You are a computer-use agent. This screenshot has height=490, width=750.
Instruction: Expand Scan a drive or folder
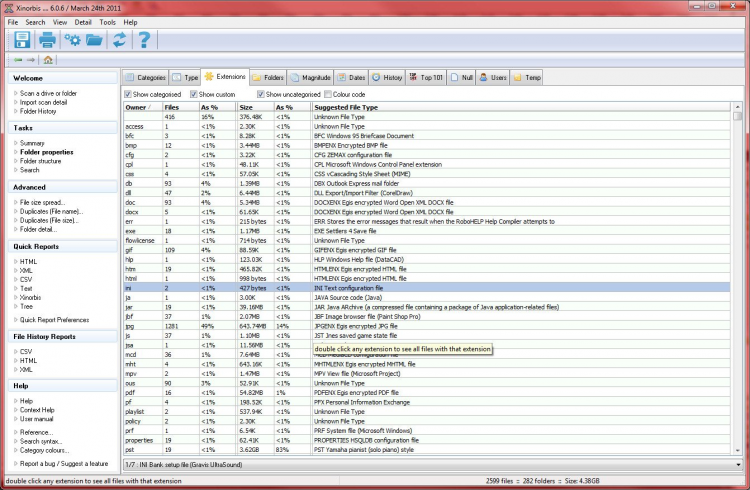point(49,93)
